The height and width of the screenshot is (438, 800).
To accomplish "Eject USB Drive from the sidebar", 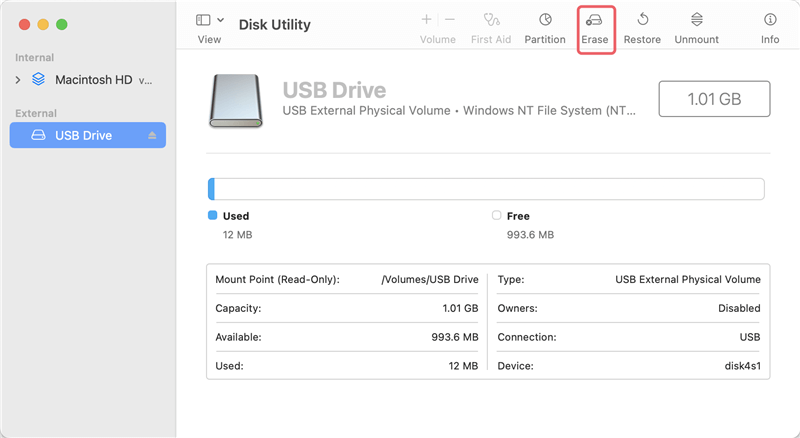I will (x=153, y=135).
